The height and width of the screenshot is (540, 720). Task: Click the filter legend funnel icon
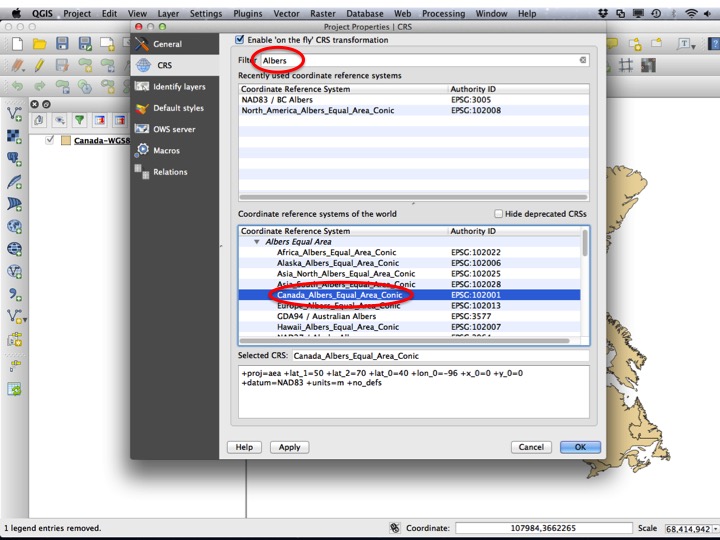click(x=79, y=120)
